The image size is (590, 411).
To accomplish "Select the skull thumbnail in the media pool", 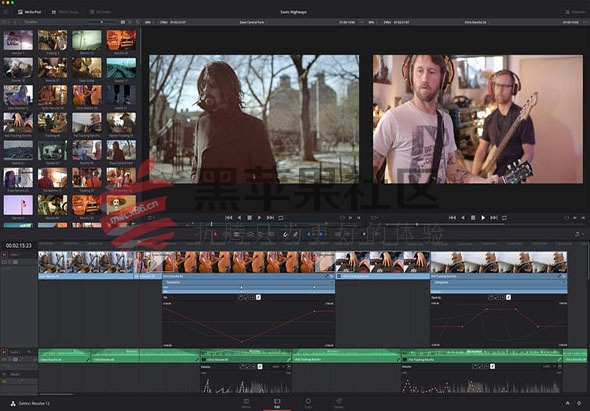I will [121, 205].
